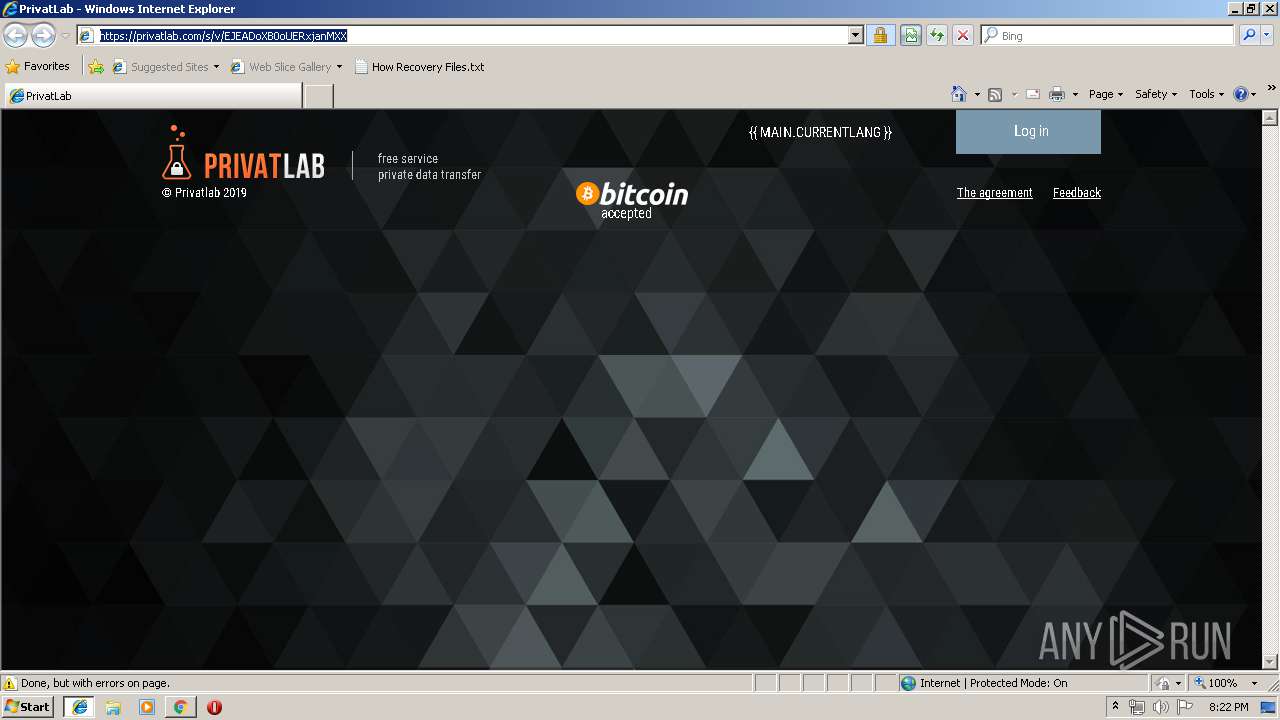
Task: Open the Safety menu
Action: click(x=1156, y=94)
